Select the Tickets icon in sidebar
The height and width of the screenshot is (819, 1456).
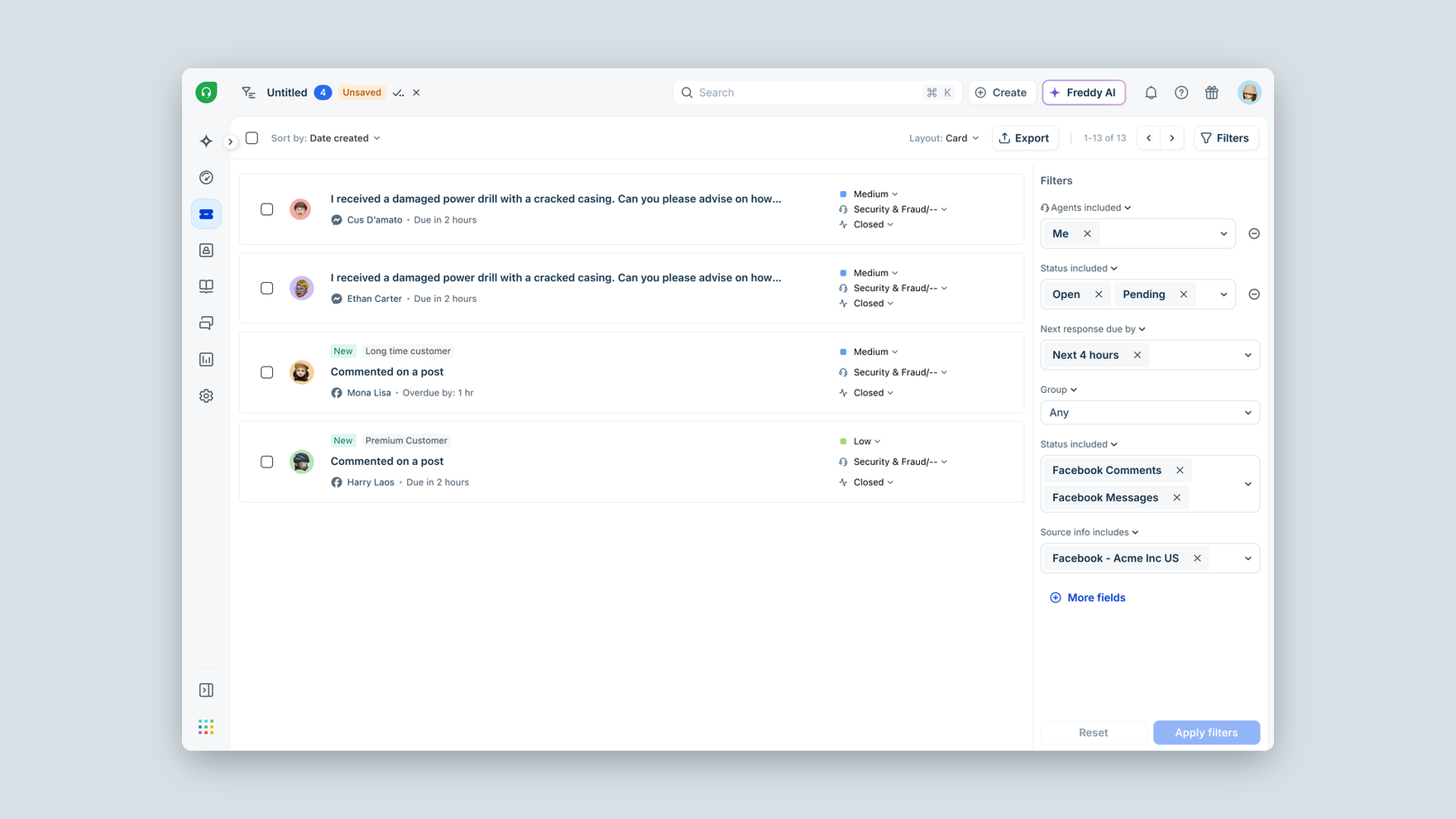pos(206,214)
